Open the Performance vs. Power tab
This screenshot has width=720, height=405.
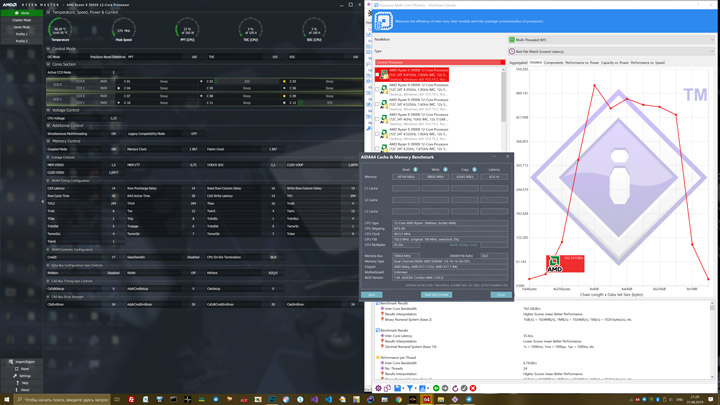582,62
